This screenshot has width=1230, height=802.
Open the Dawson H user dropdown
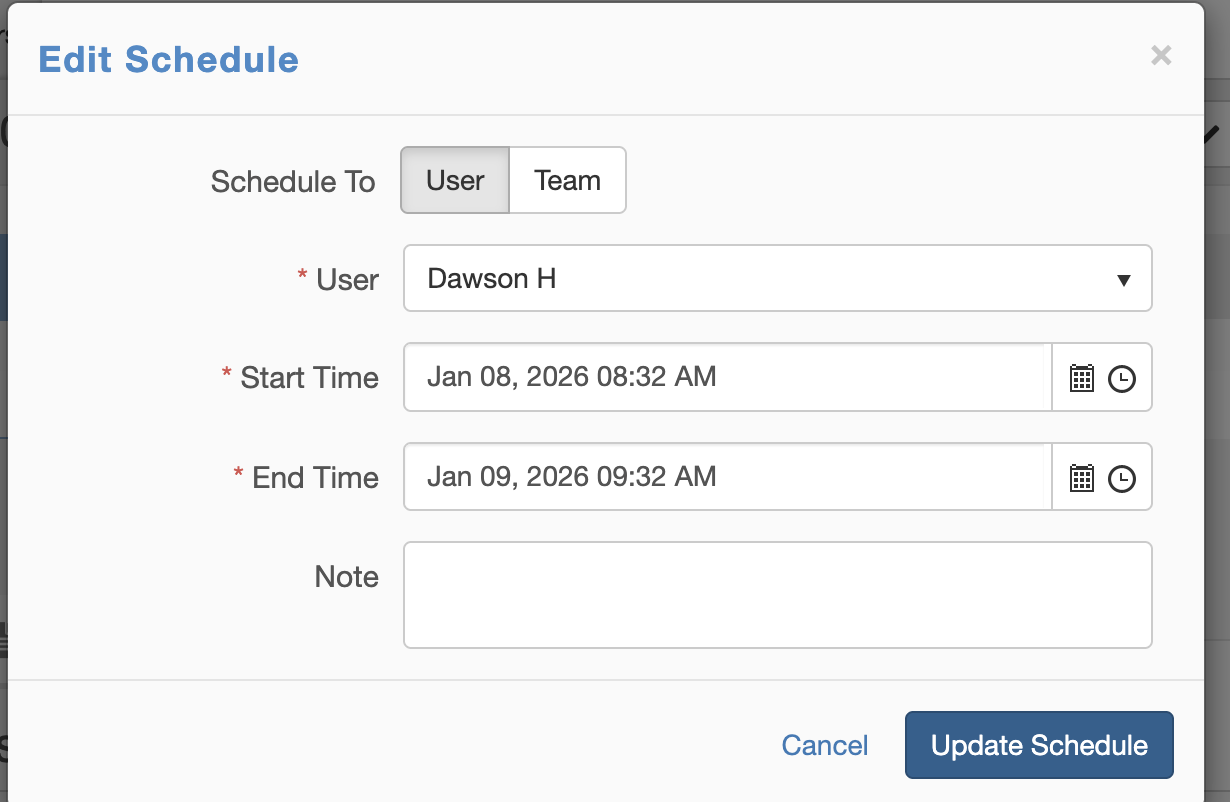pyautogui.click(x=760, y=279)
